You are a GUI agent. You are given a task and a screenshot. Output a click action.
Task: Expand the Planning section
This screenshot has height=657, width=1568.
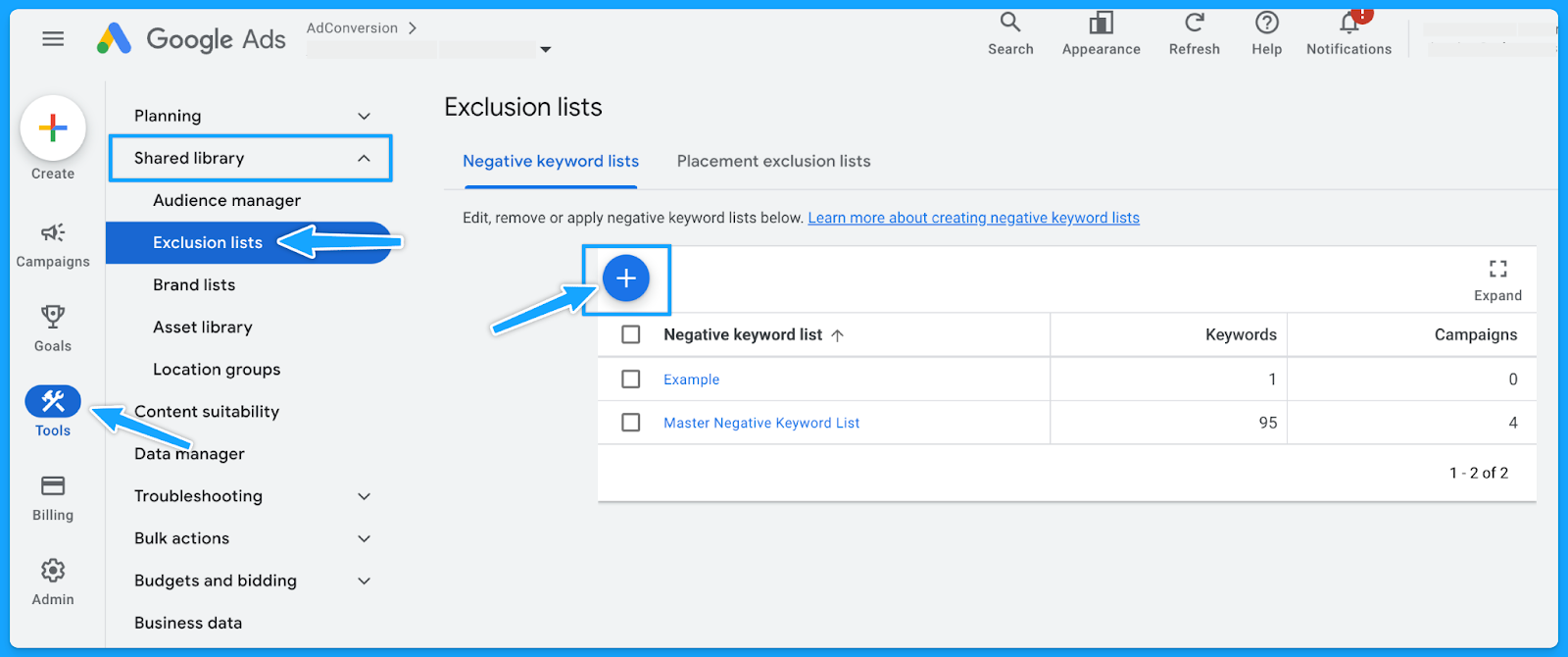(364, 116)
